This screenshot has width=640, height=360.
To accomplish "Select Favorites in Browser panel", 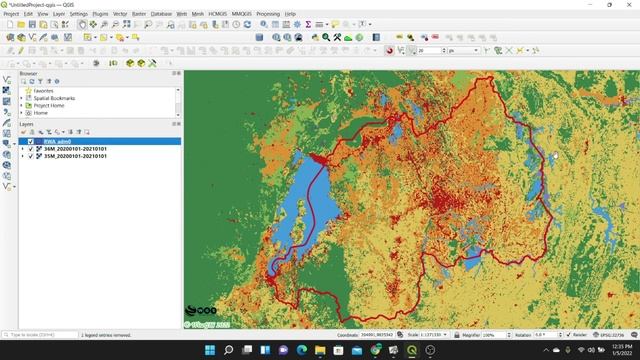I will click(x=43, y=91).
